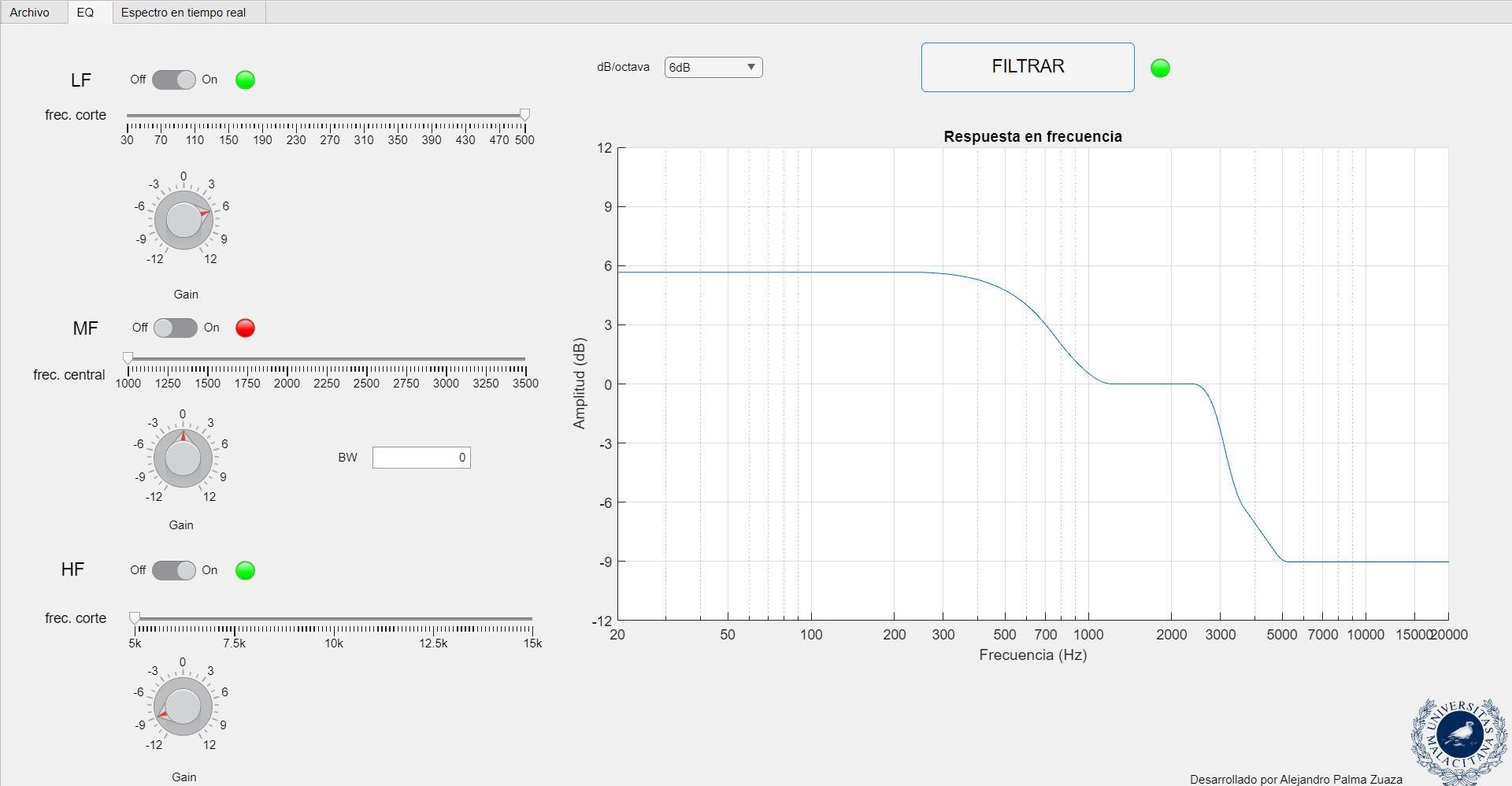
Task: Select the EQ tab
Action: (87, 12)
